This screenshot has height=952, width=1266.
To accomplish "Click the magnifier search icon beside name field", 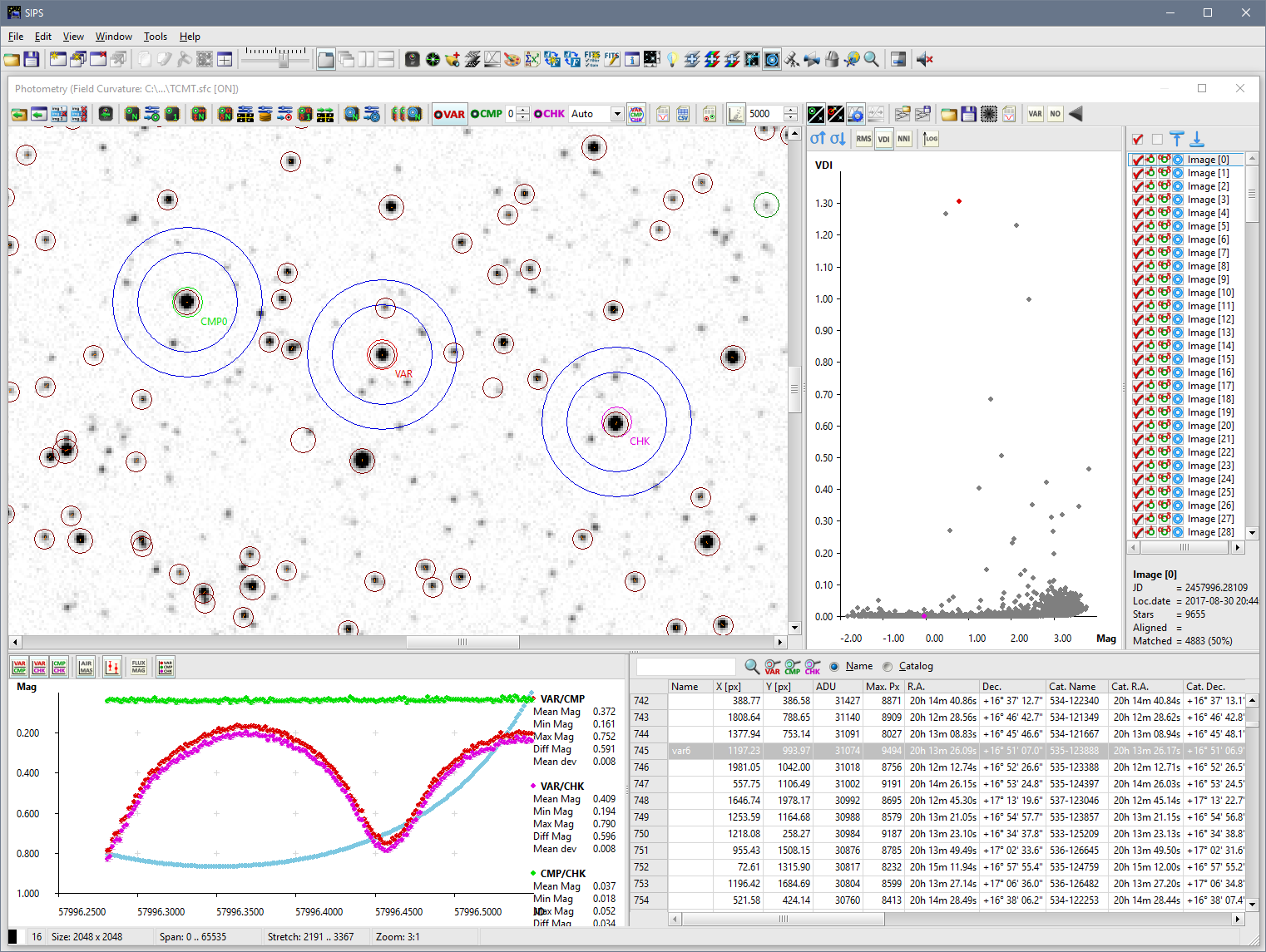I will [x=751, y=666].
